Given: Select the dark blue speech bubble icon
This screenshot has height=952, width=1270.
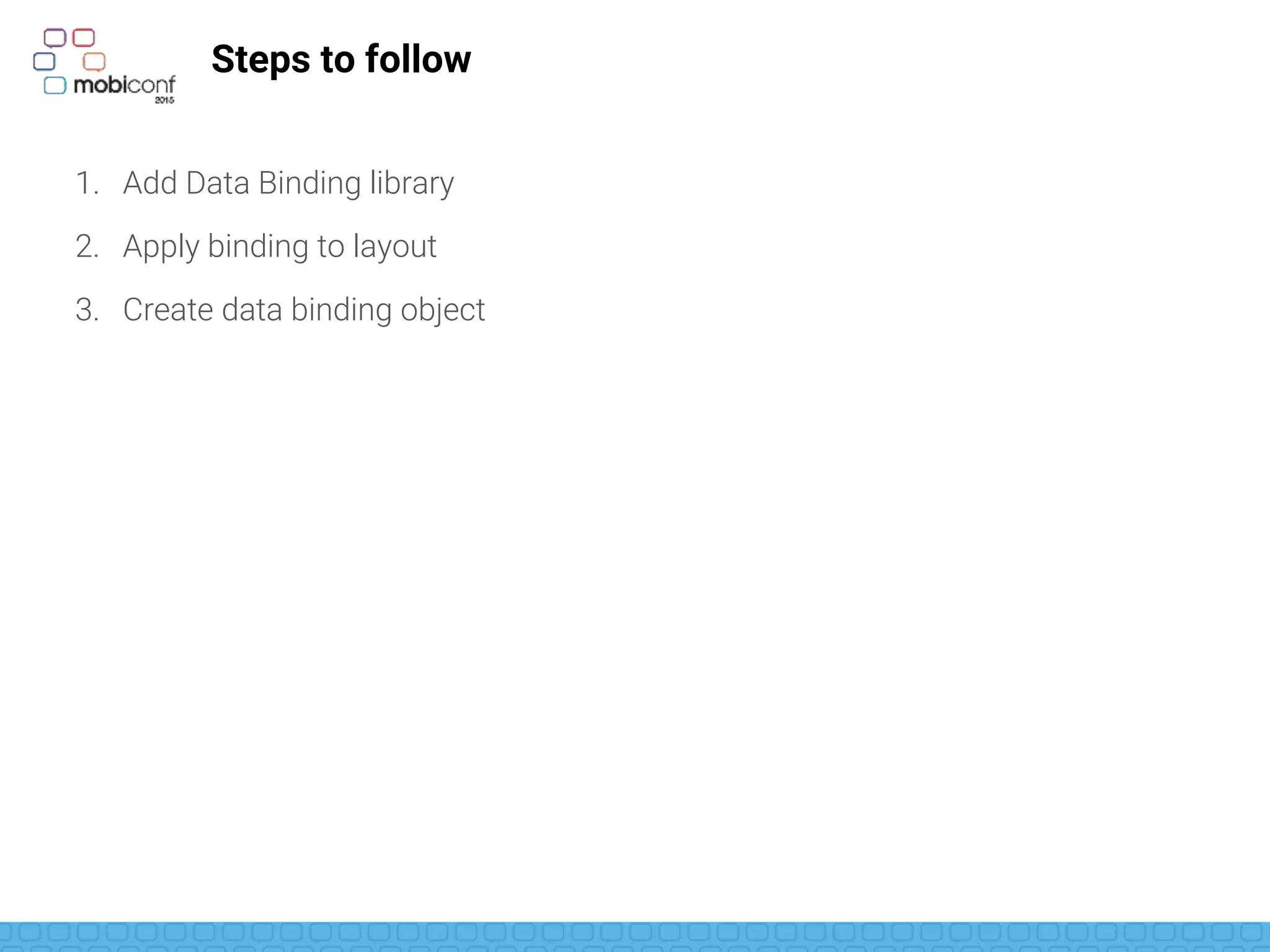Looking at the screenshot, I should coord(44,61).
